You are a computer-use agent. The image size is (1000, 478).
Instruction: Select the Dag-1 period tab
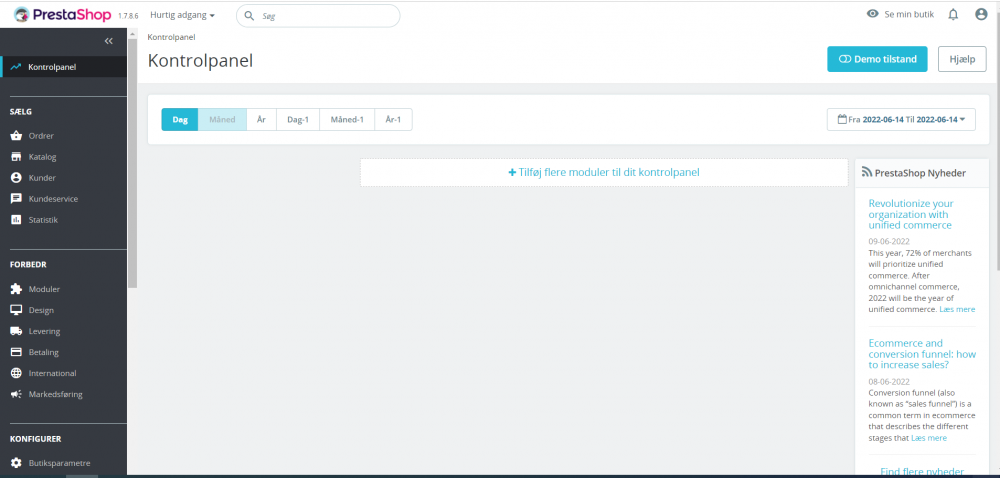pos(298,119)
